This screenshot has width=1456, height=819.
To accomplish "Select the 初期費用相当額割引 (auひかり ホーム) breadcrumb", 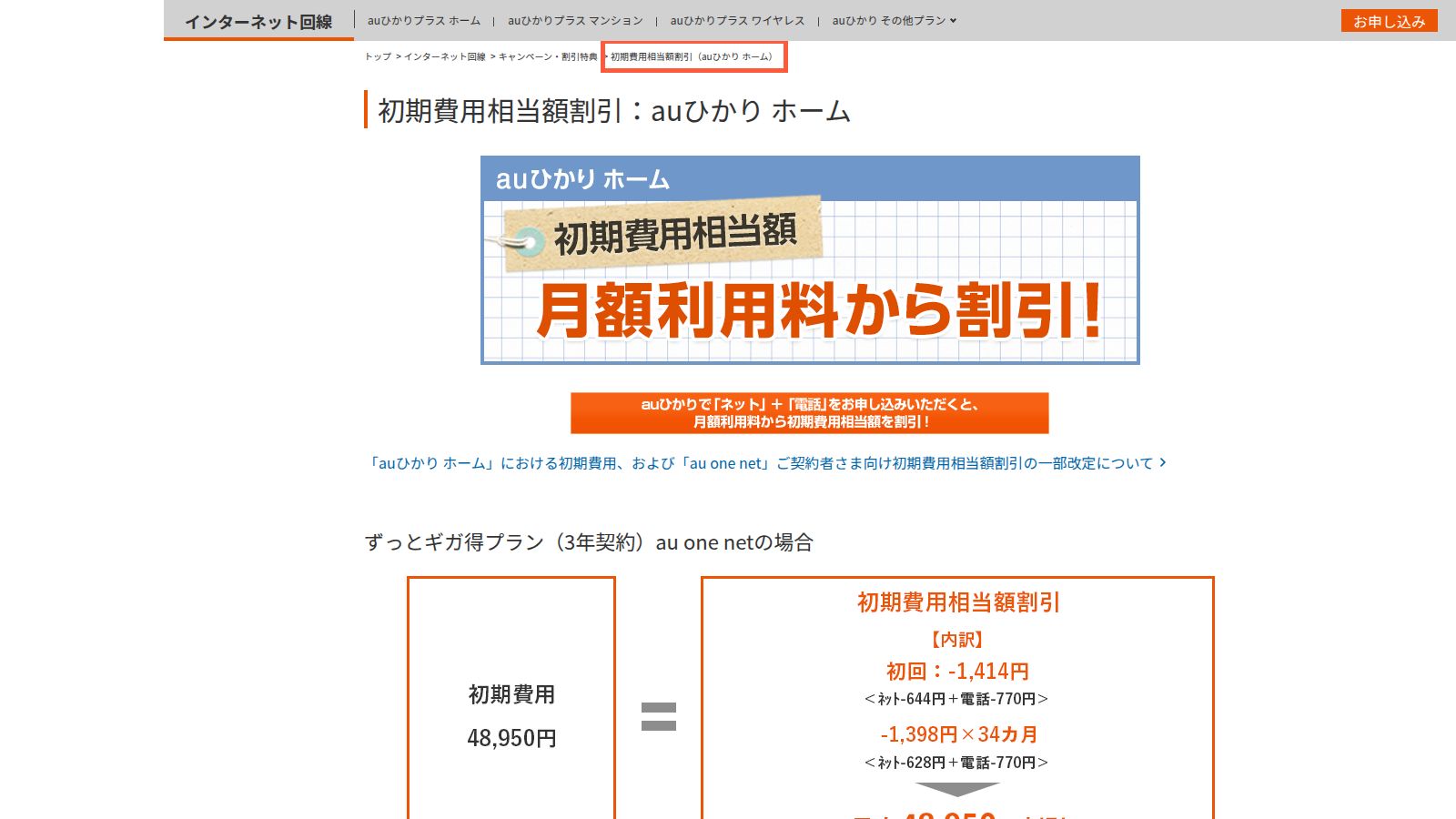I will coord(692,56).
